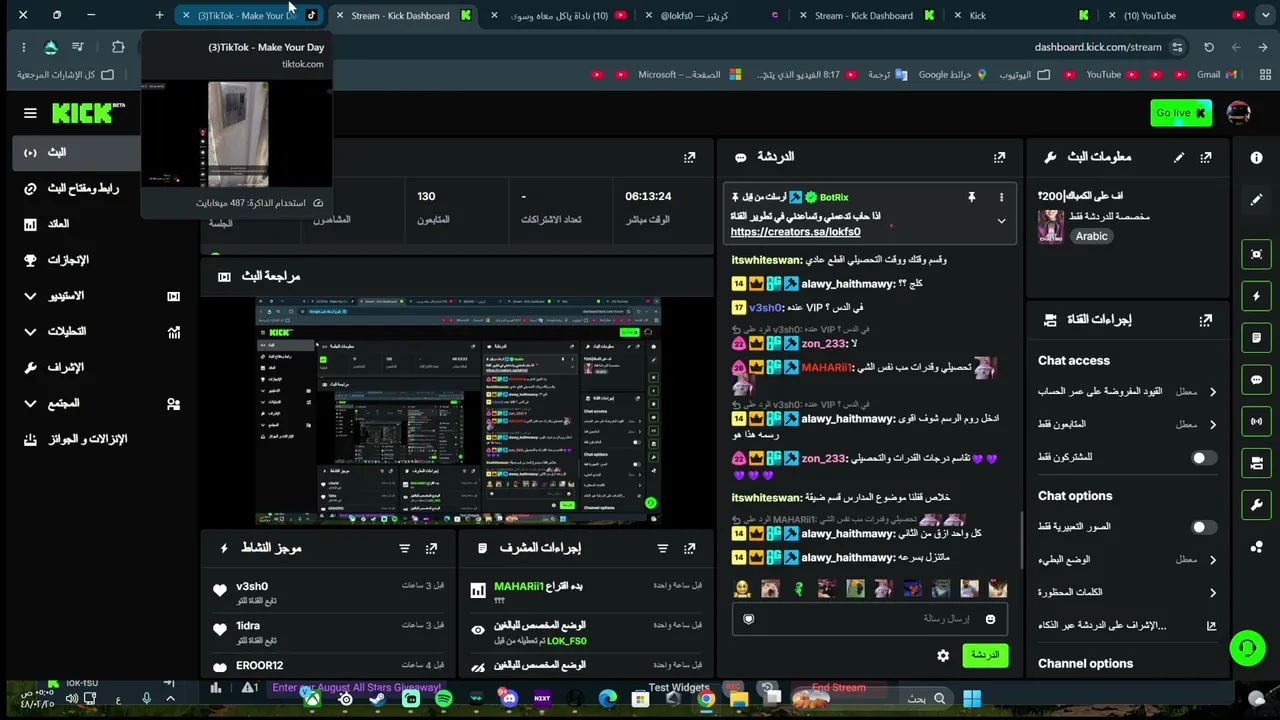Click the info icon in the right rail
This screenshot has width=1280, height=720.
[1256, 158]
